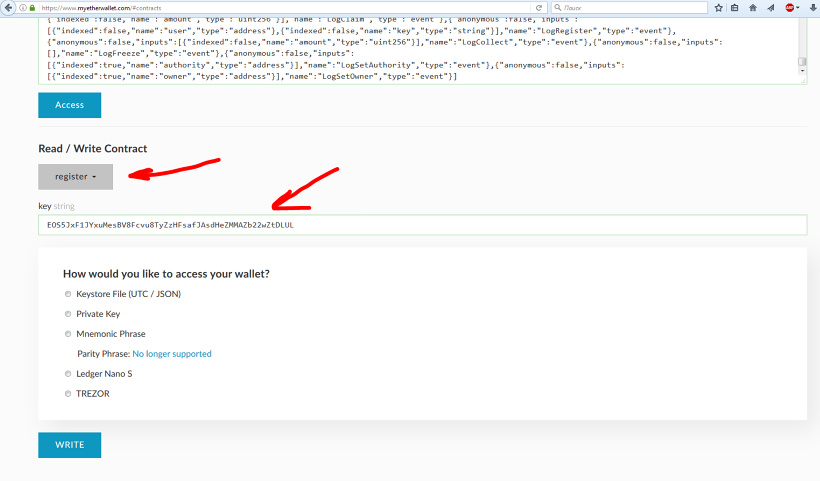
Task: Click the blue WRITE button
Action: tap(70, 445)
